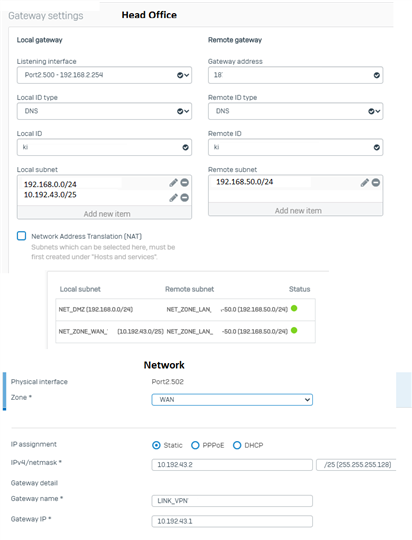The image size is (412, 540).
Task: Click green status dot for NET_DMZ row
Action: point(294,308)
